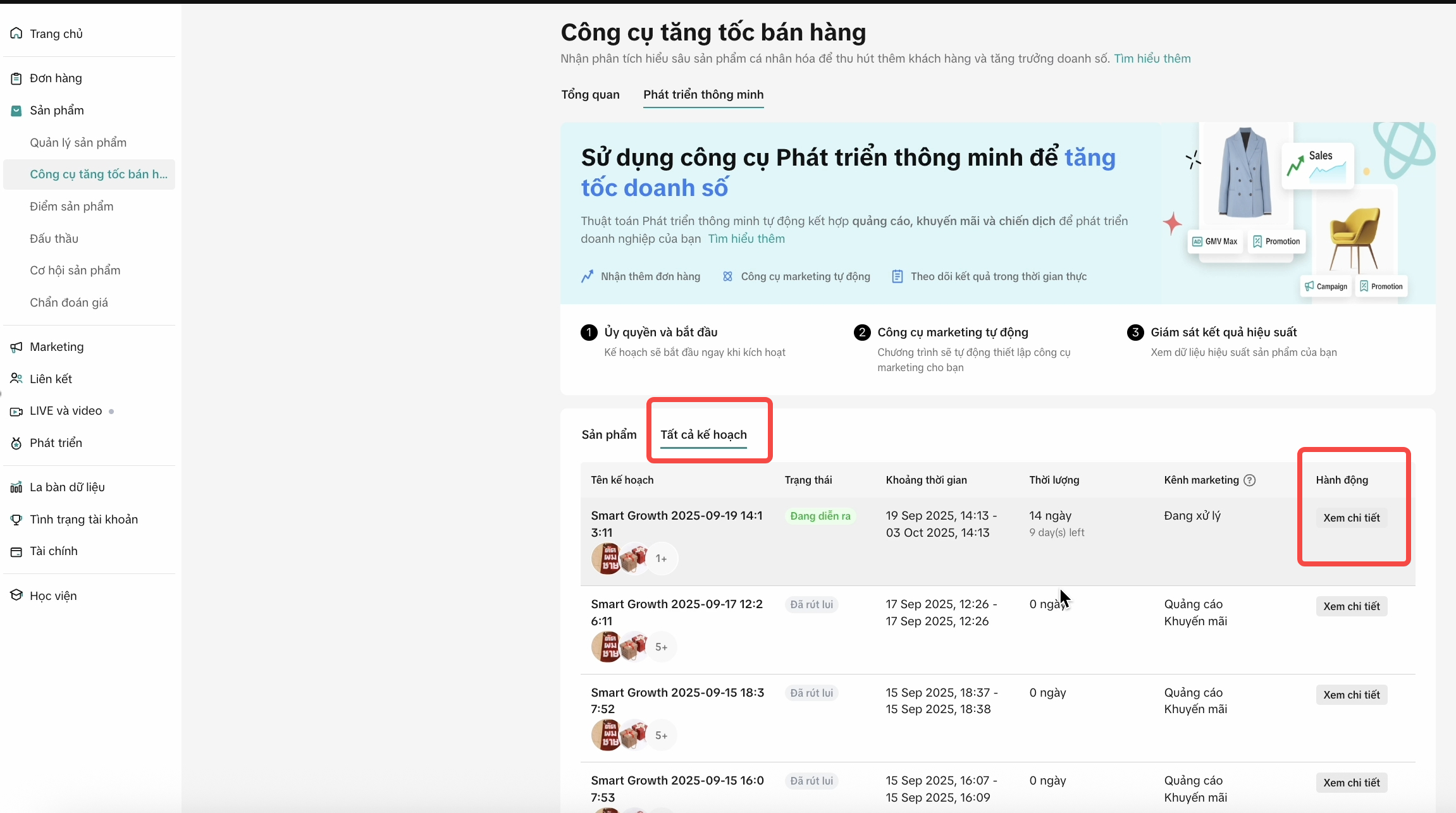Open Tất cả kế hoạch tab

(x=703, y=435)
